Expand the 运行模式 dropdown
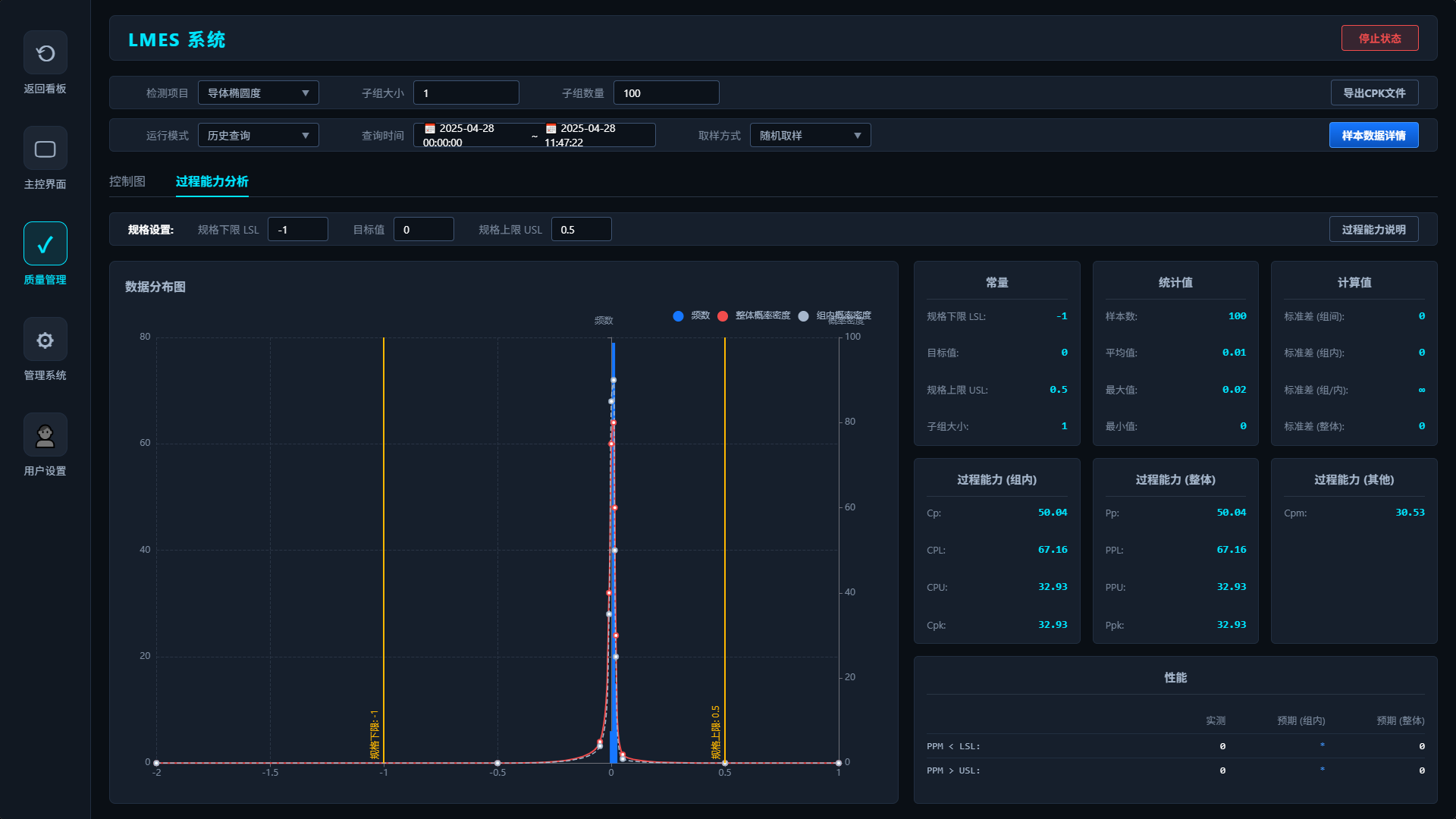Viewport: 1456px width, 819px height. 259,136
